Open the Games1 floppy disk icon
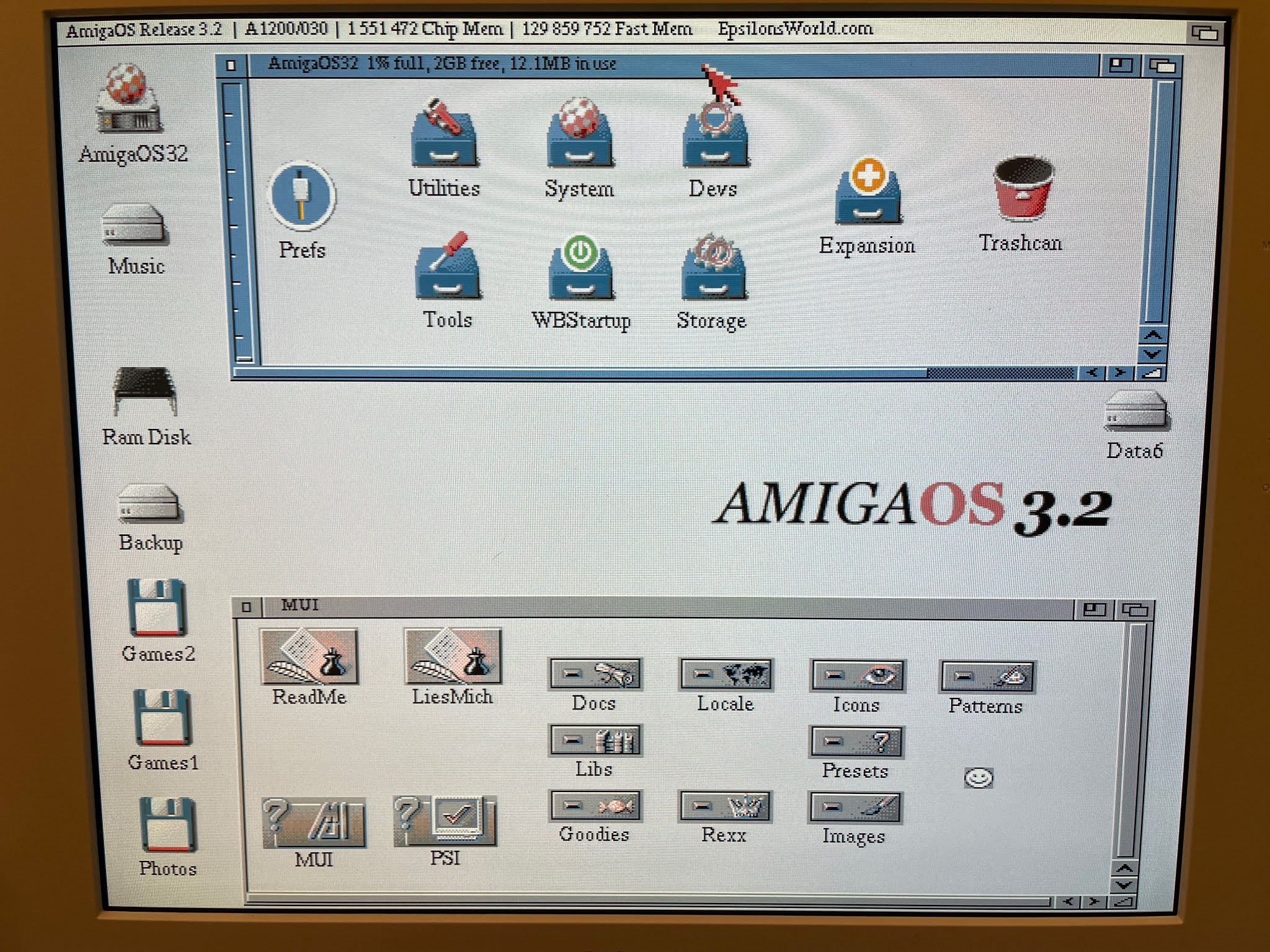 click(161, 717)
